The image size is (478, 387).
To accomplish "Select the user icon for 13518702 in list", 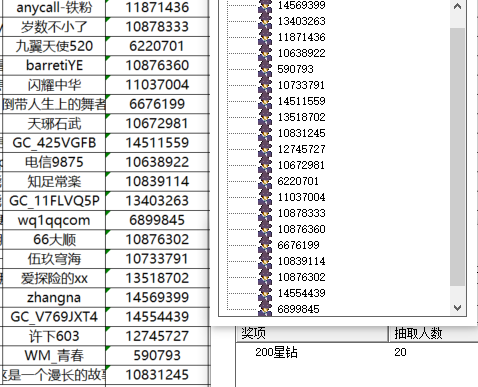I will [x=265, y=117].
